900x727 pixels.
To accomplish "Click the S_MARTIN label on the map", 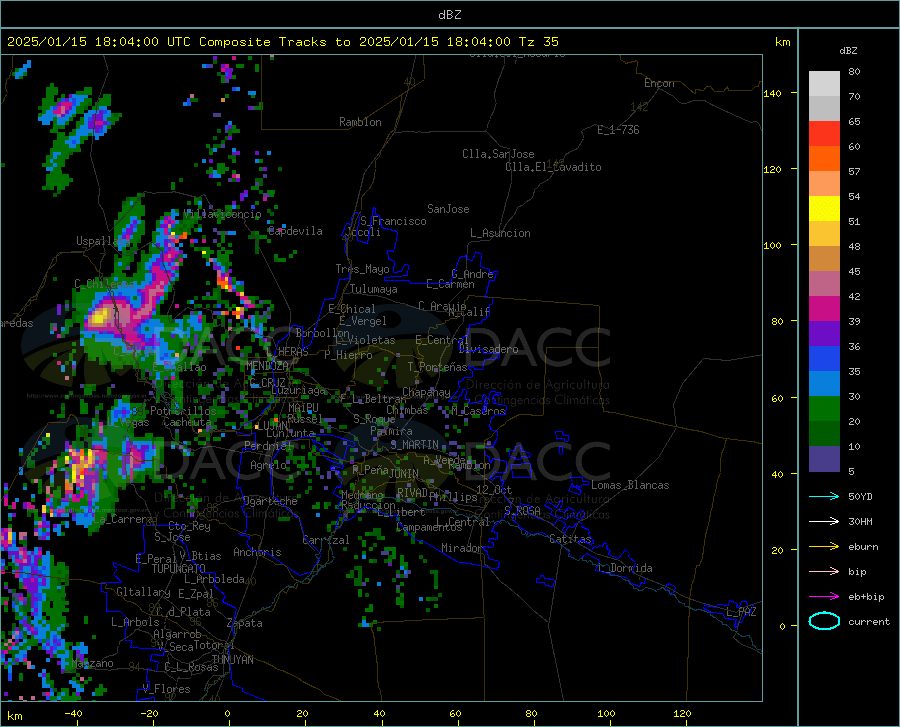I will tap(414, 445).
